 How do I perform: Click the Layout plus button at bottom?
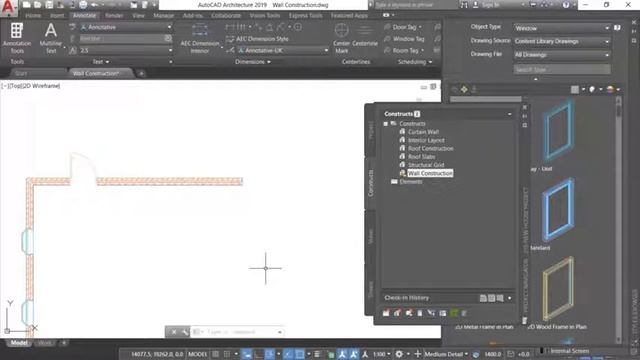click(x=64, y=343)
